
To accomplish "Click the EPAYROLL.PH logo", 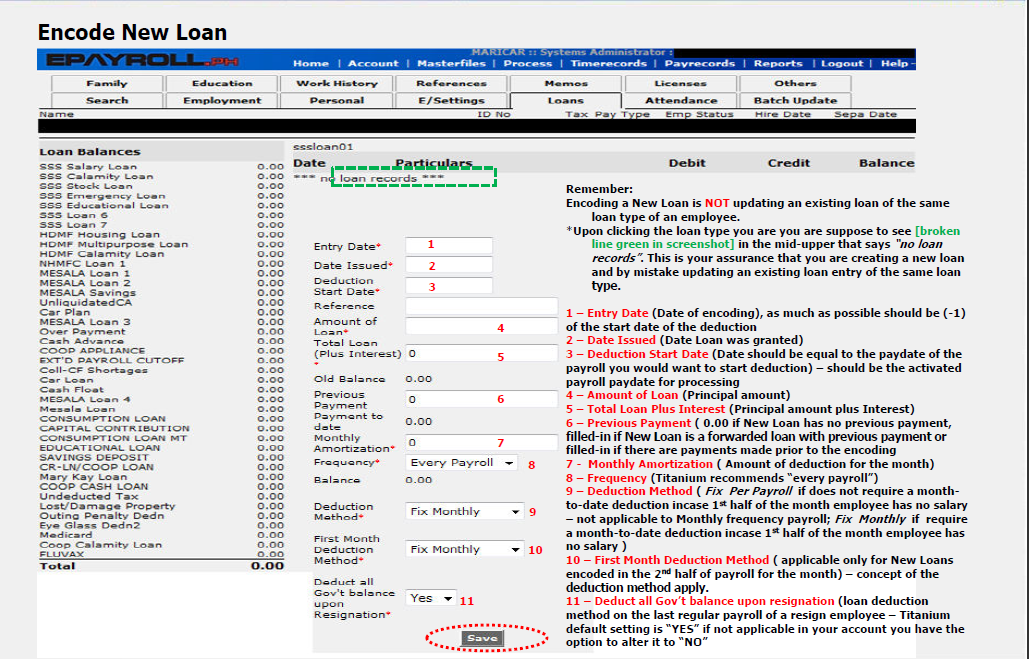I will point(142,60).
